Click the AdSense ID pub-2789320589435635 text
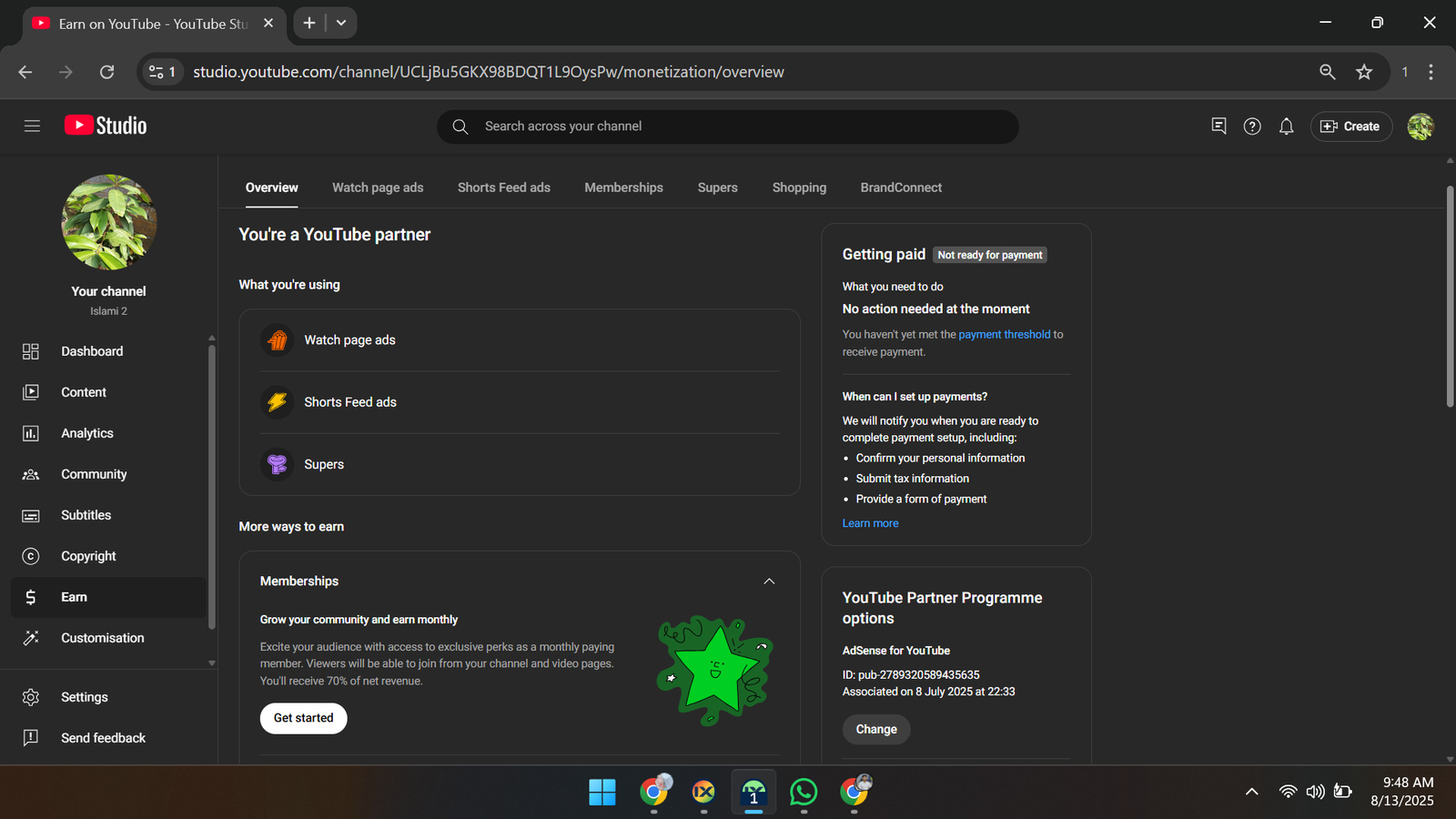Screen dimensions: 1456x819 (911, 675)
